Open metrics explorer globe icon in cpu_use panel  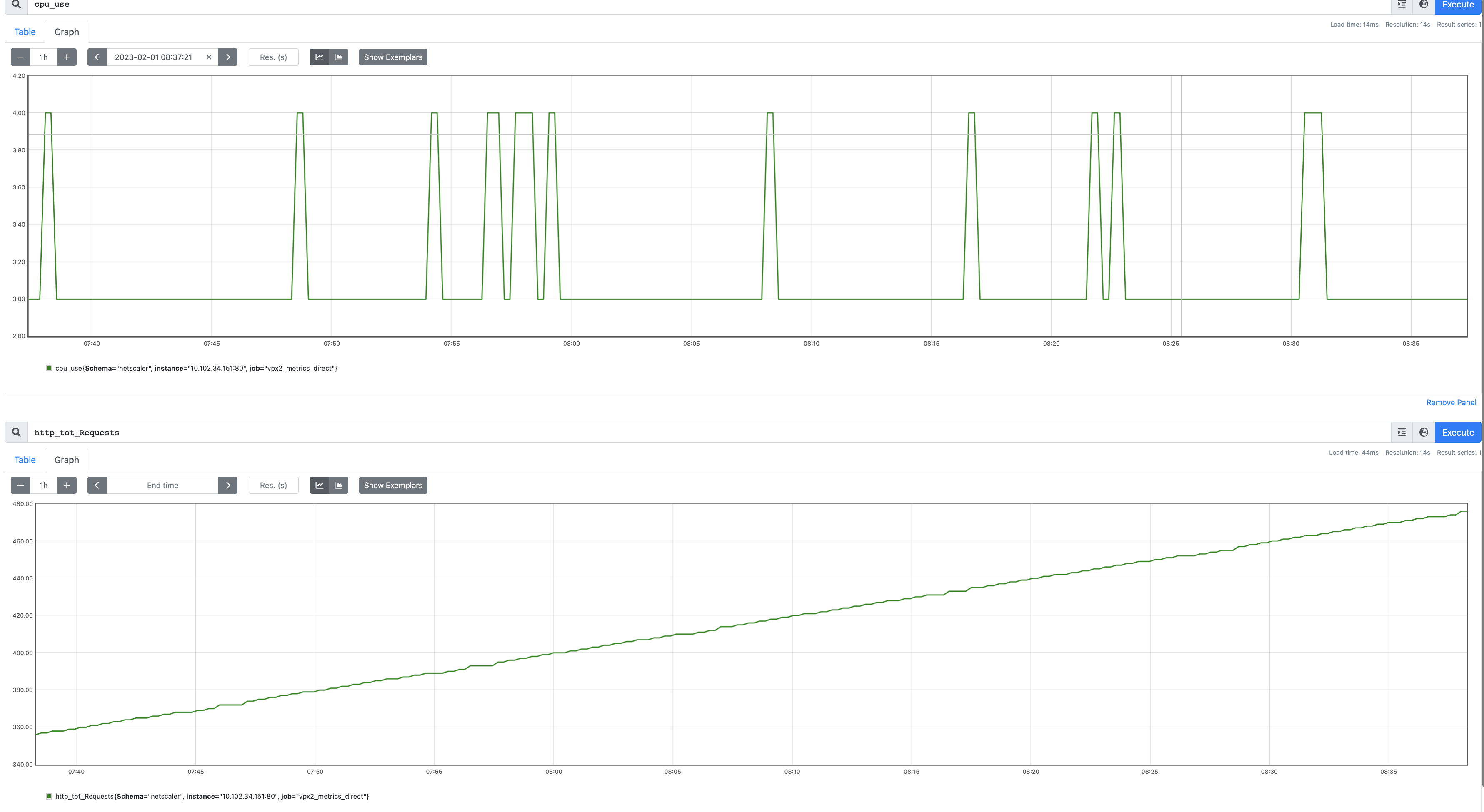click(x=1424, y=5)
